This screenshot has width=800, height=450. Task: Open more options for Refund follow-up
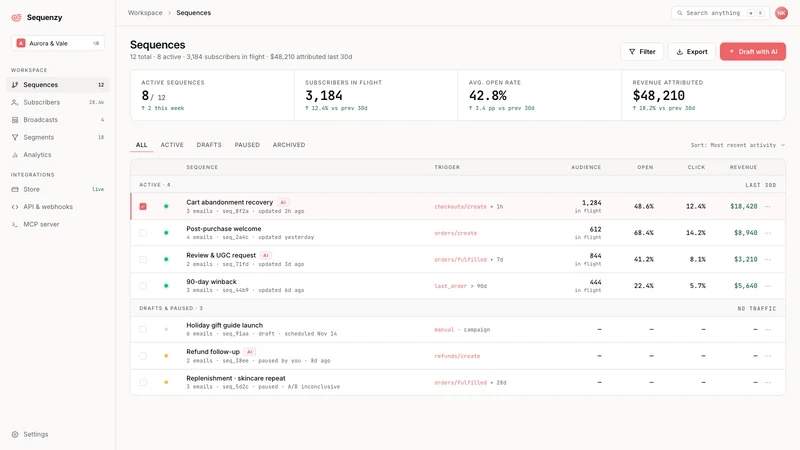[x=768, y=356]
